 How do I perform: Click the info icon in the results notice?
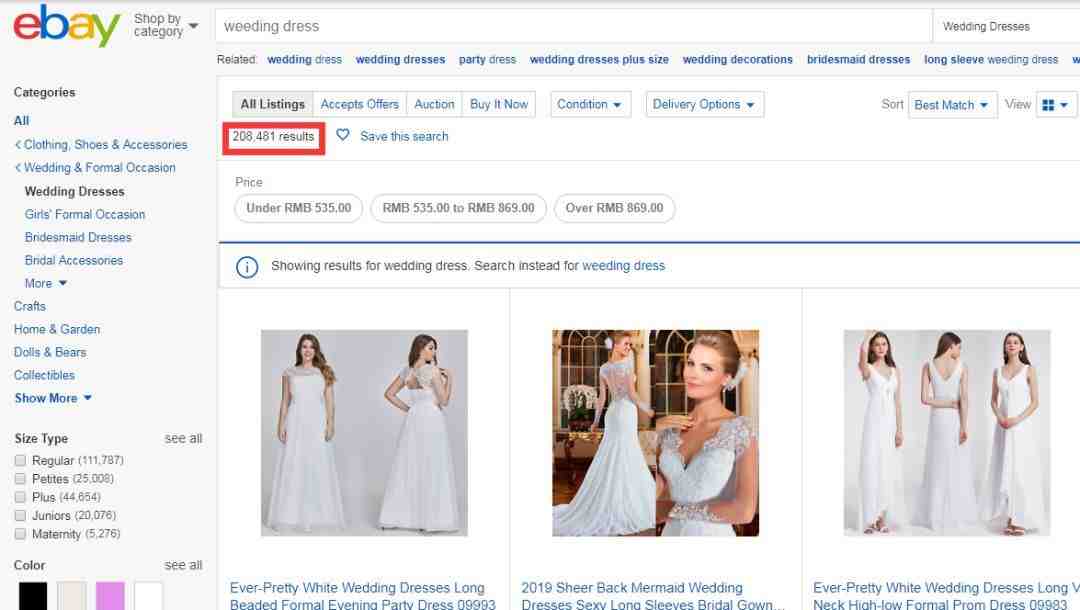247,266
